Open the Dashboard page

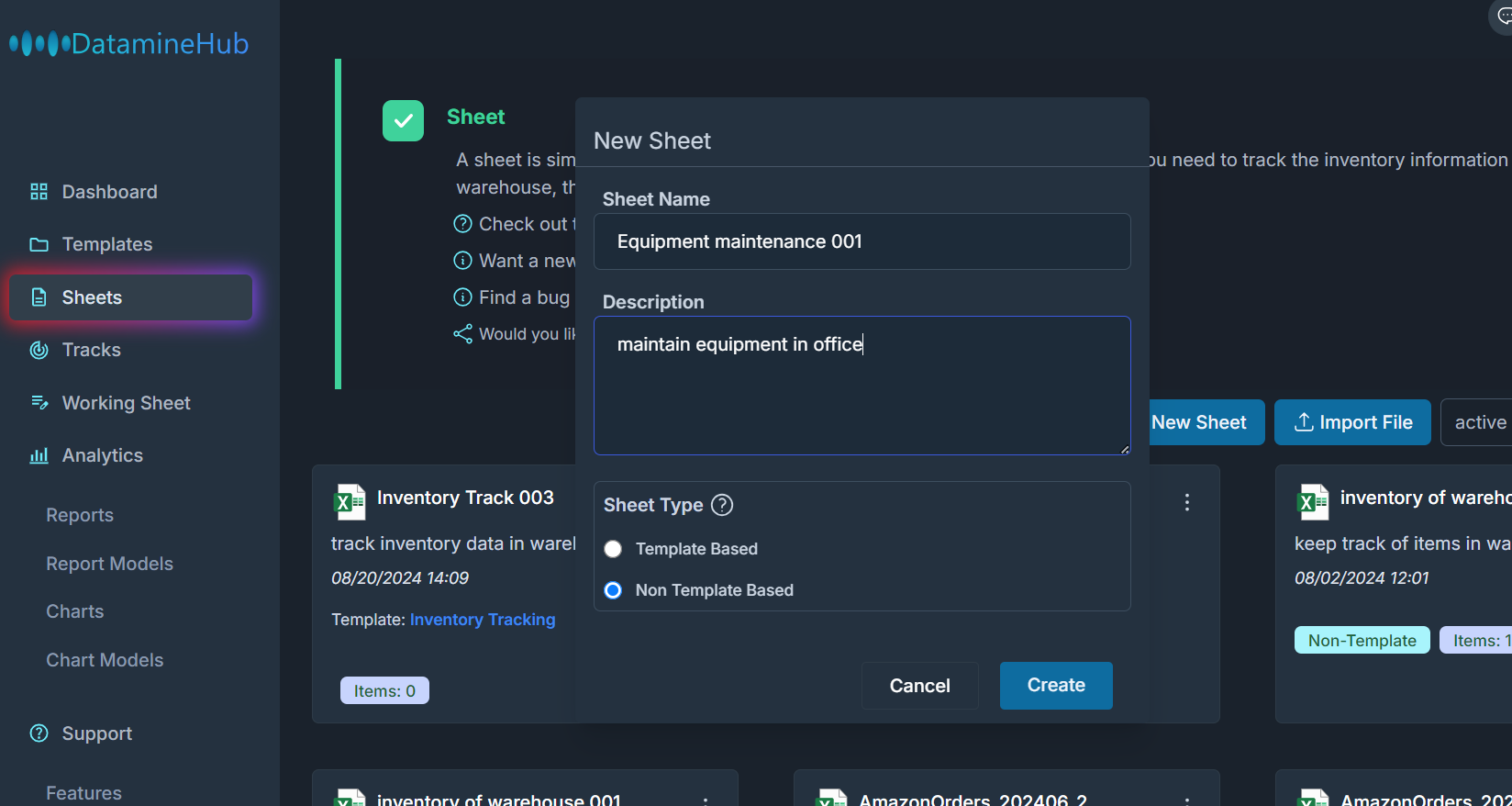(x=109, y=192)
